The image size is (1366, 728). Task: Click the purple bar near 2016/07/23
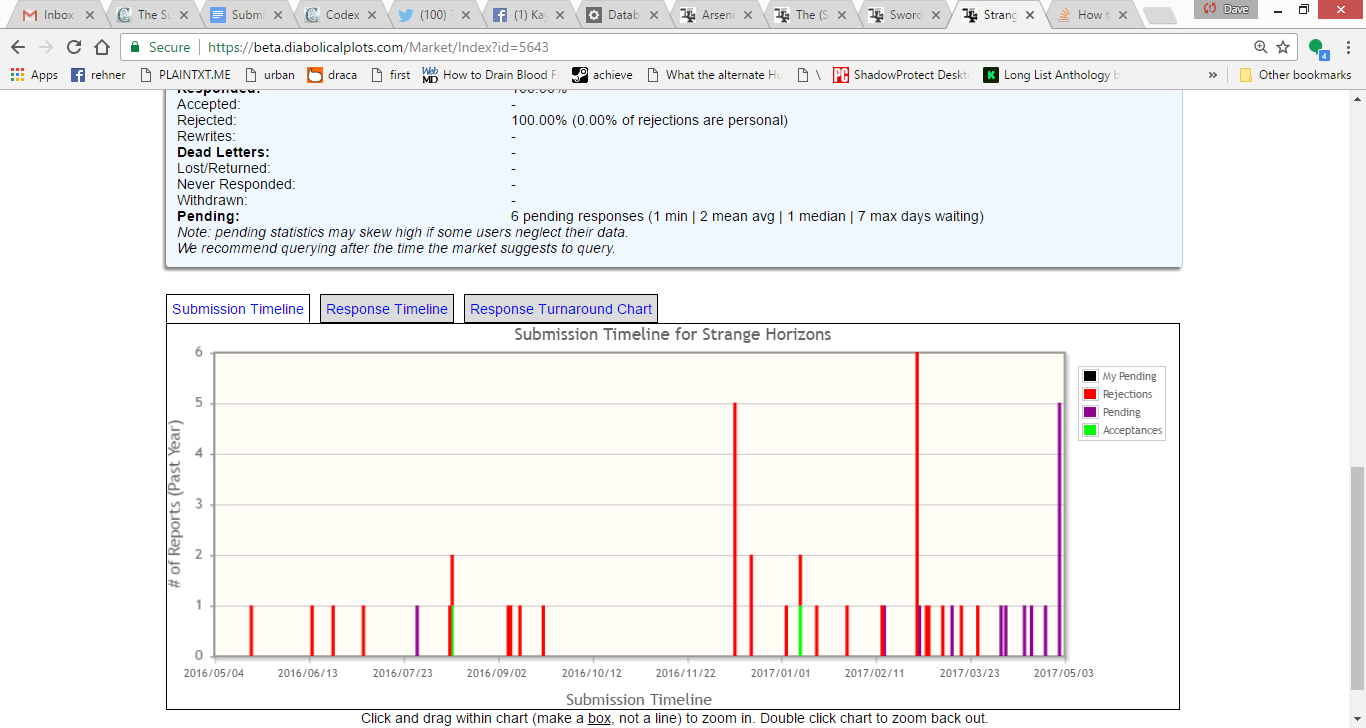click(417, 630)
